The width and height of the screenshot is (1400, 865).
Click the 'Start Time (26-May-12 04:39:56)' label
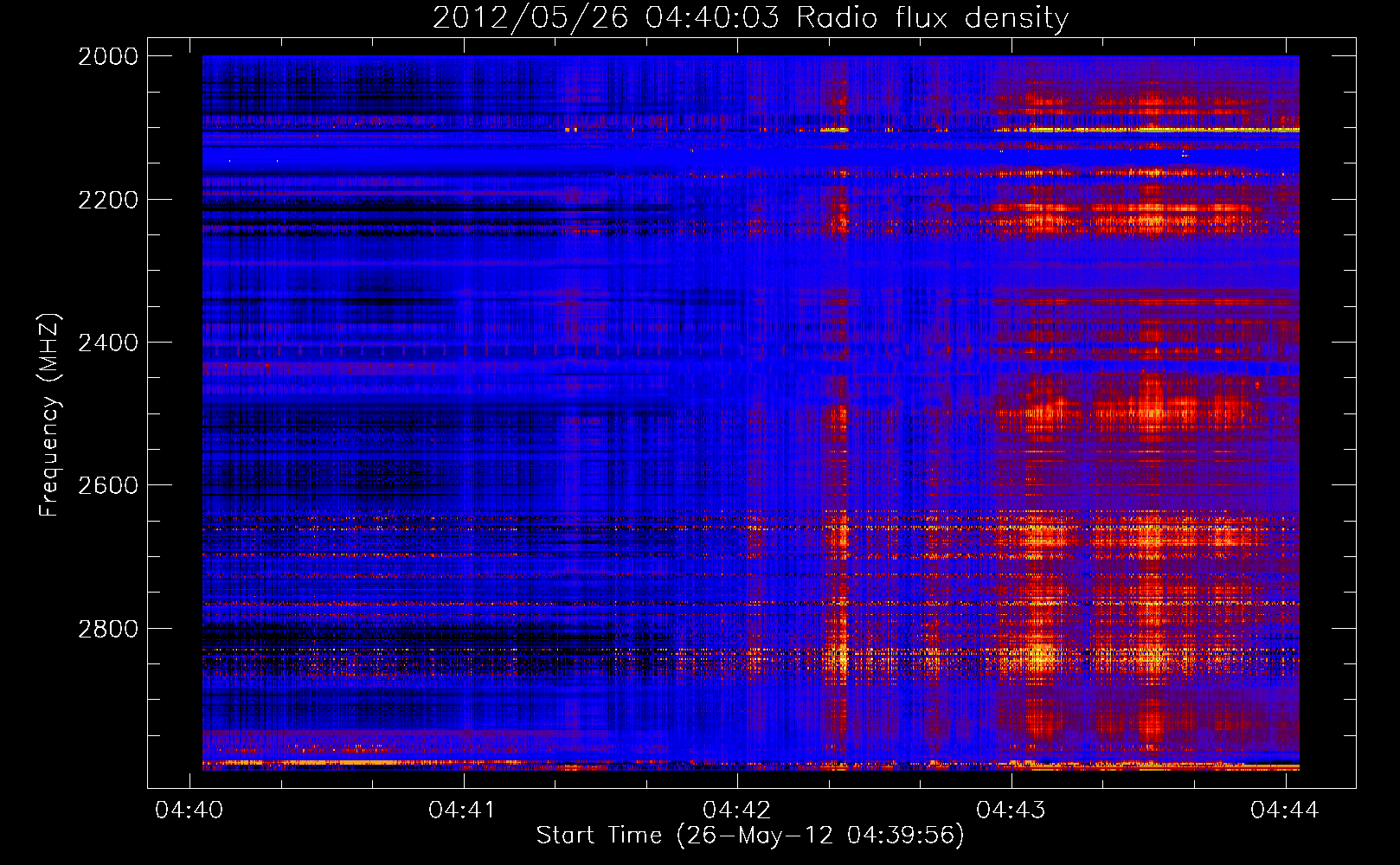pyautogui.click(x=750, y=836)
